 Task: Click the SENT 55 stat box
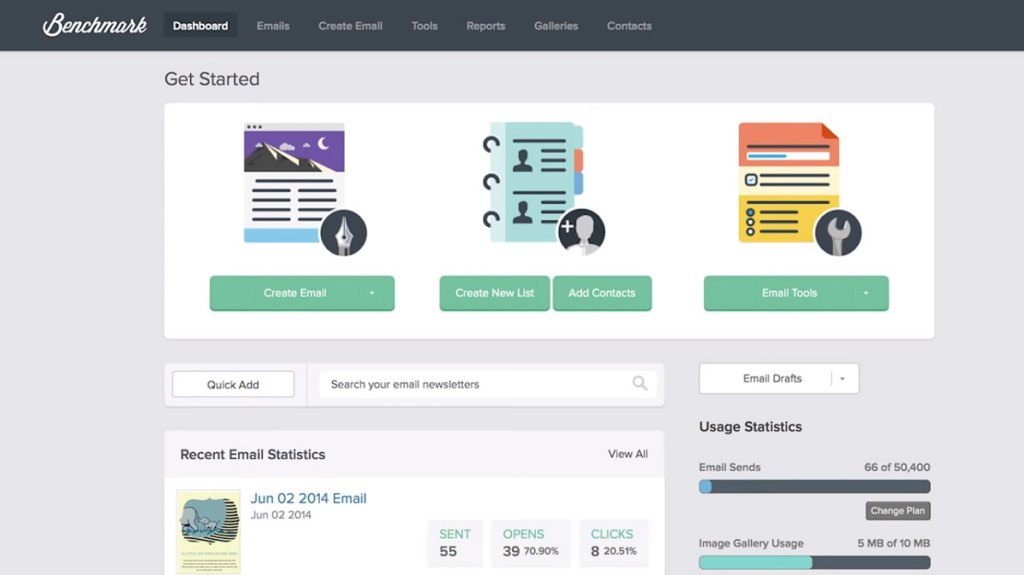pyautogui.click(x=455, y=543)
